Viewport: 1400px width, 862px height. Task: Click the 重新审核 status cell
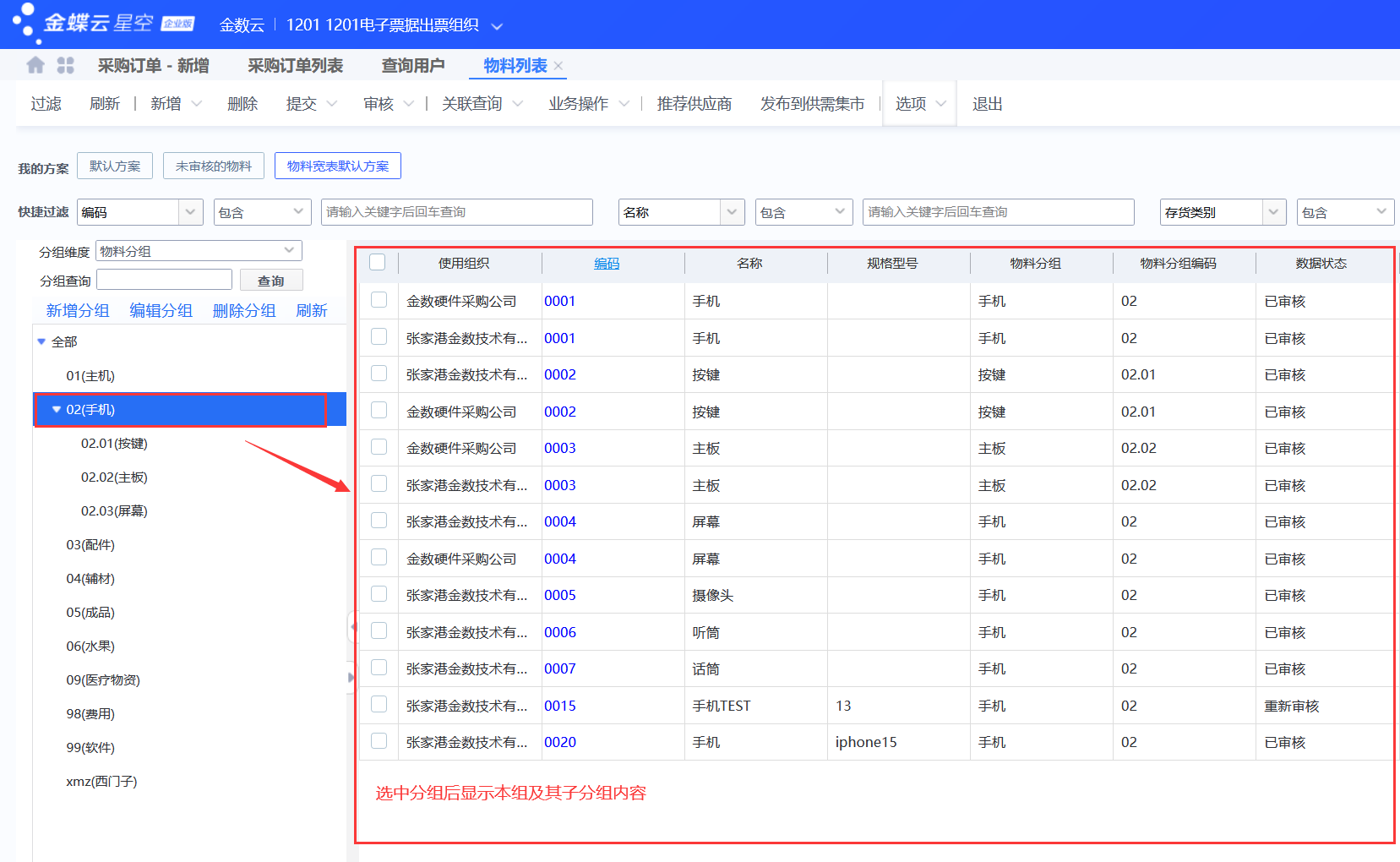tap(1292, 706)
